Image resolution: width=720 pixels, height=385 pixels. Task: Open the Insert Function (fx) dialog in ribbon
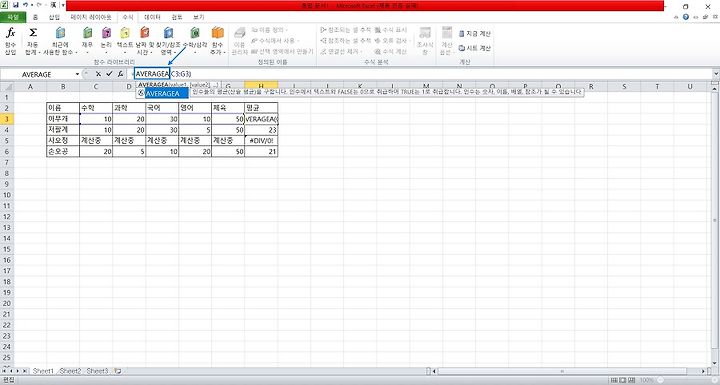pyautogui.click(x=10, y=41)
